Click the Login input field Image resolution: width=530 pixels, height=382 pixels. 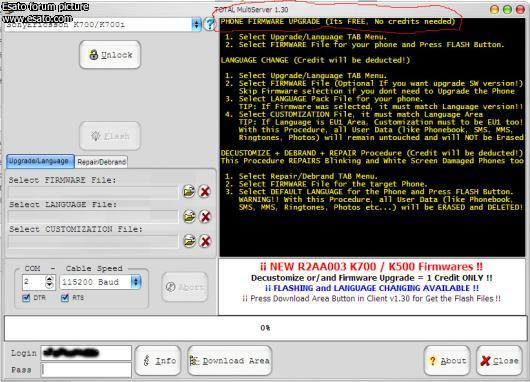86,353
